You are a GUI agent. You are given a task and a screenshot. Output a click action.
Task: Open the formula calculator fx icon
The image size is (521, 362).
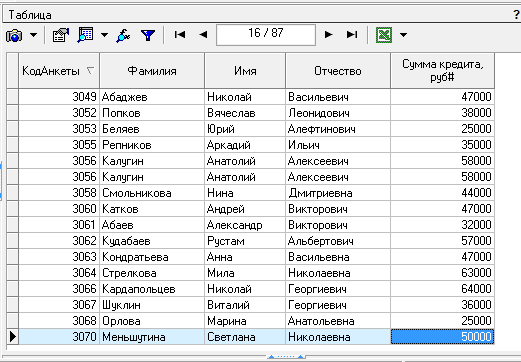pos(123,35)
